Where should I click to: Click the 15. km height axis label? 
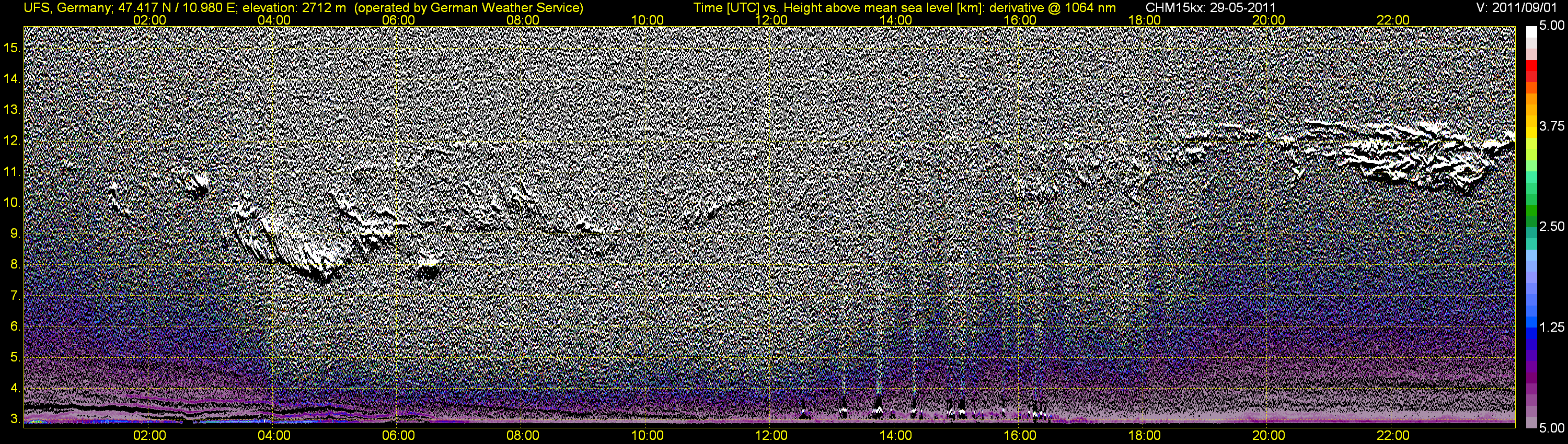click(x=12, y=48)
